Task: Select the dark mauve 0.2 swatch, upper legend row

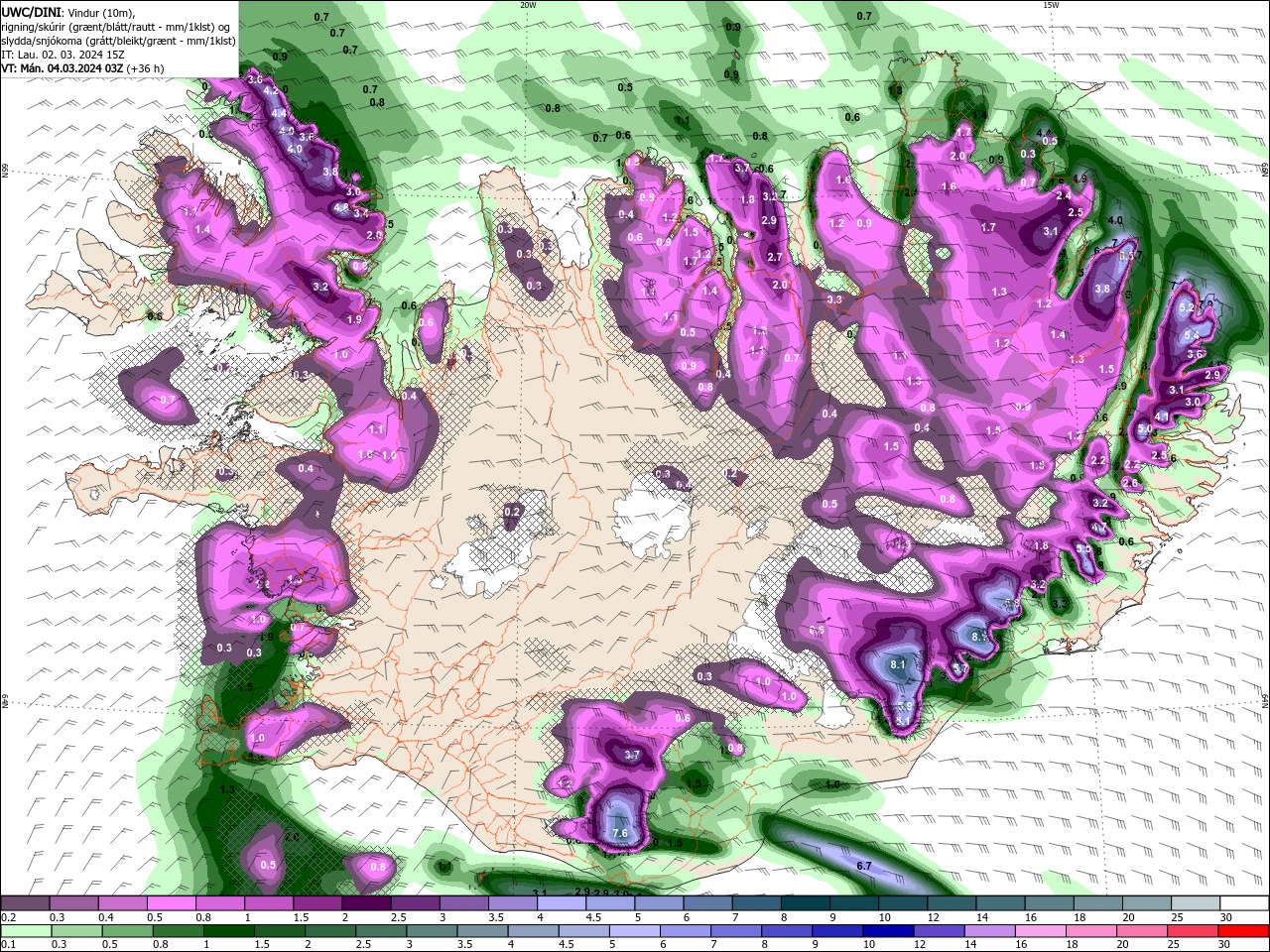Action: pos(25,903)
